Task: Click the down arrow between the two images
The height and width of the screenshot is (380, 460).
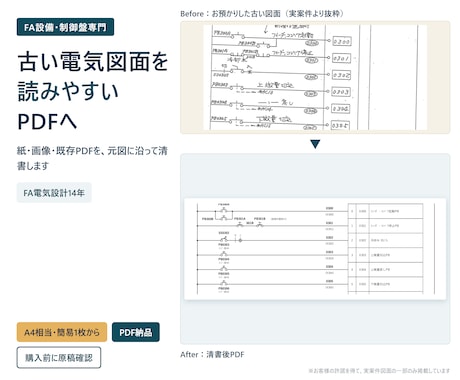Action: 315,144
